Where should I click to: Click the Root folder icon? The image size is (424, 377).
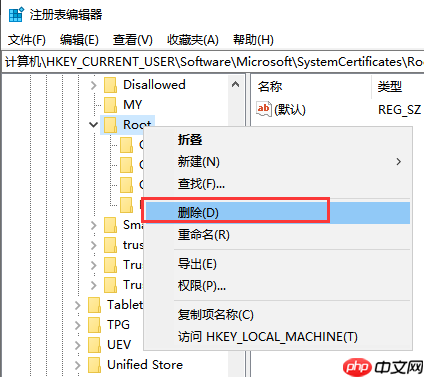(x=110, y=125)
